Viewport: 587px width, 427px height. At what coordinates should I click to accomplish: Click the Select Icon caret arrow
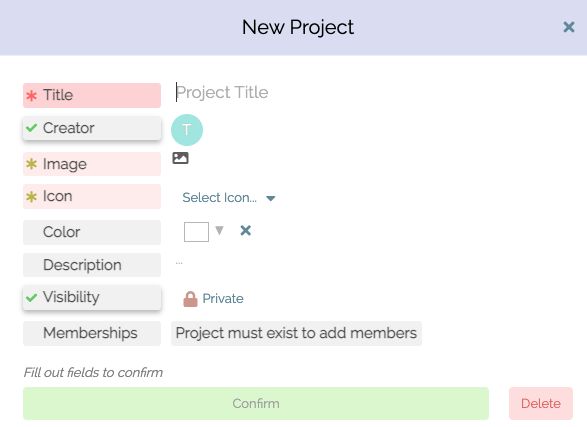271,198
